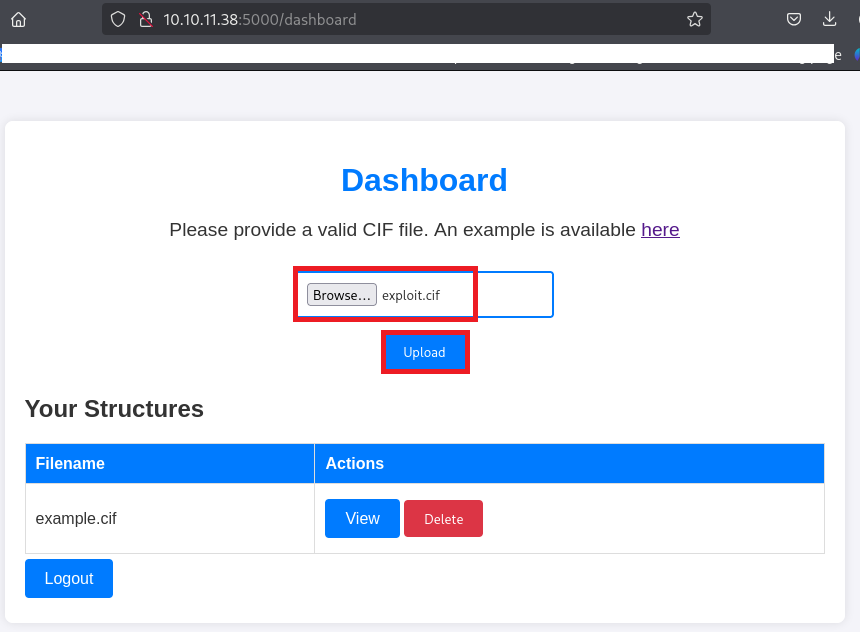Click the Firefox home icon
The width and height of the screenshot is (860, 632).
click(x=18, y=19)
